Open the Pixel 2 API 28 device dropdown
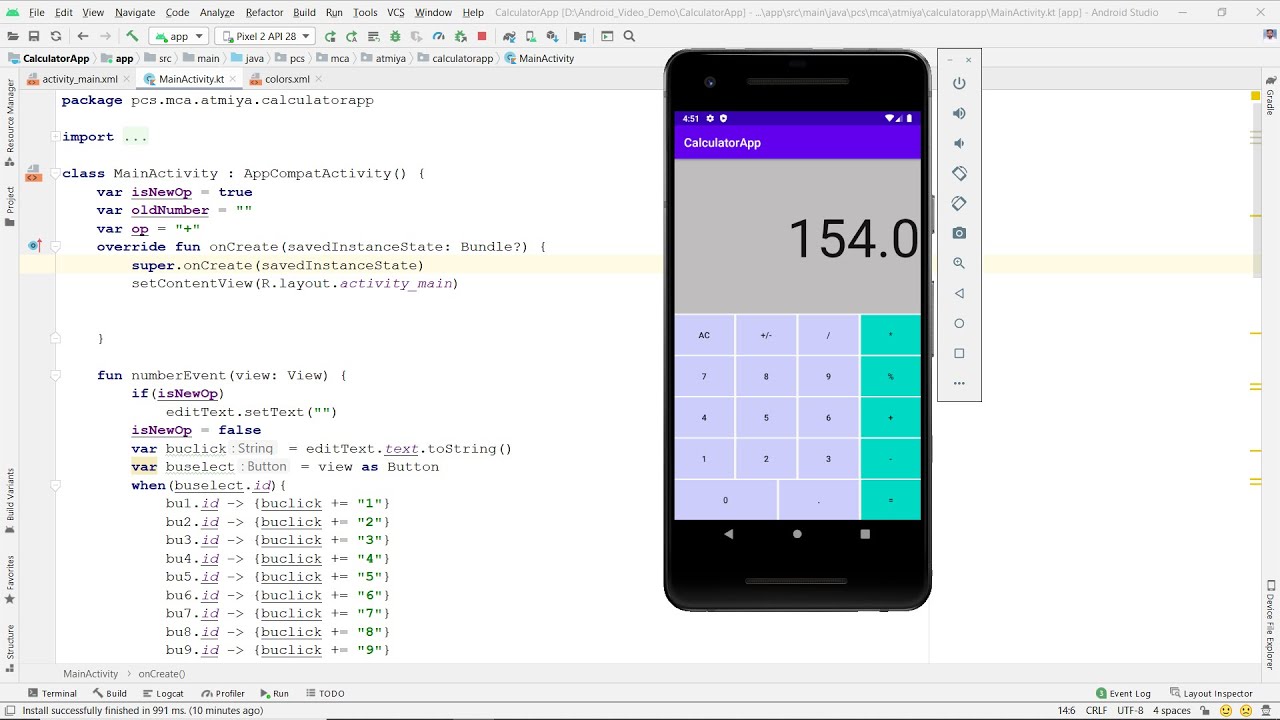This screenshot has height=720, width=1280. 265,36
